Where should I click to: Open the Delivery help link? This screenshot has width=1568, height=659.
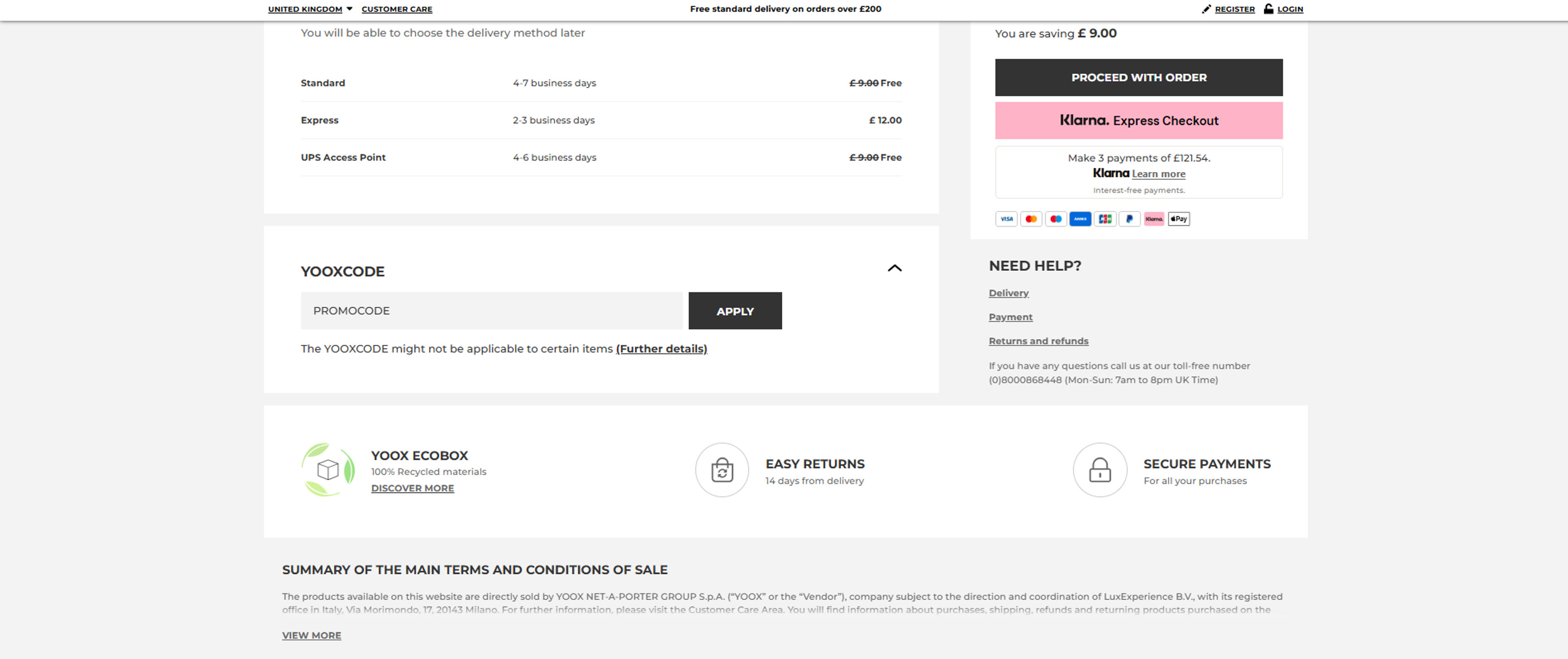(x=1009, y=293)
